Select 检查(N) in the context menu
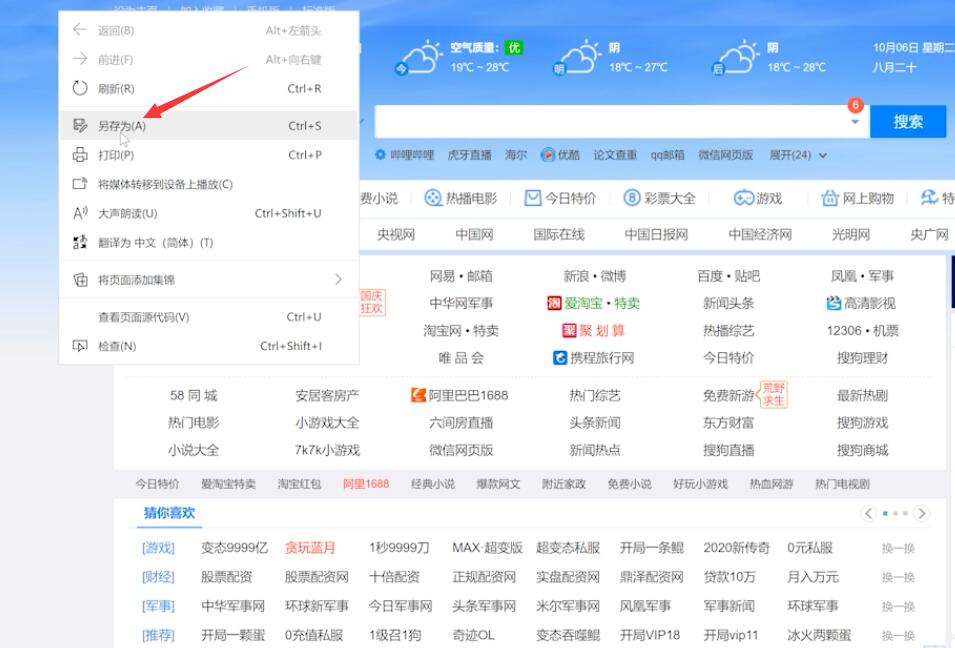The image size is (955, 648). pyautogui.click(x=209, y=346)
